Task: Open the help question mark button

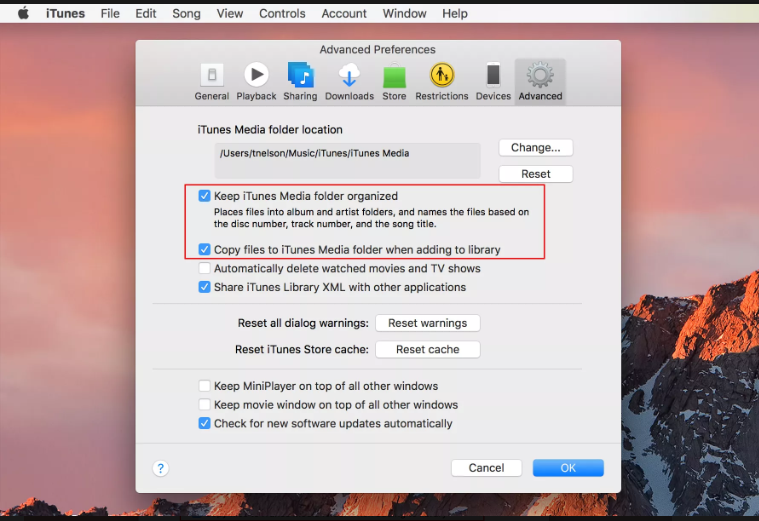Action: [x=161, y=468]
